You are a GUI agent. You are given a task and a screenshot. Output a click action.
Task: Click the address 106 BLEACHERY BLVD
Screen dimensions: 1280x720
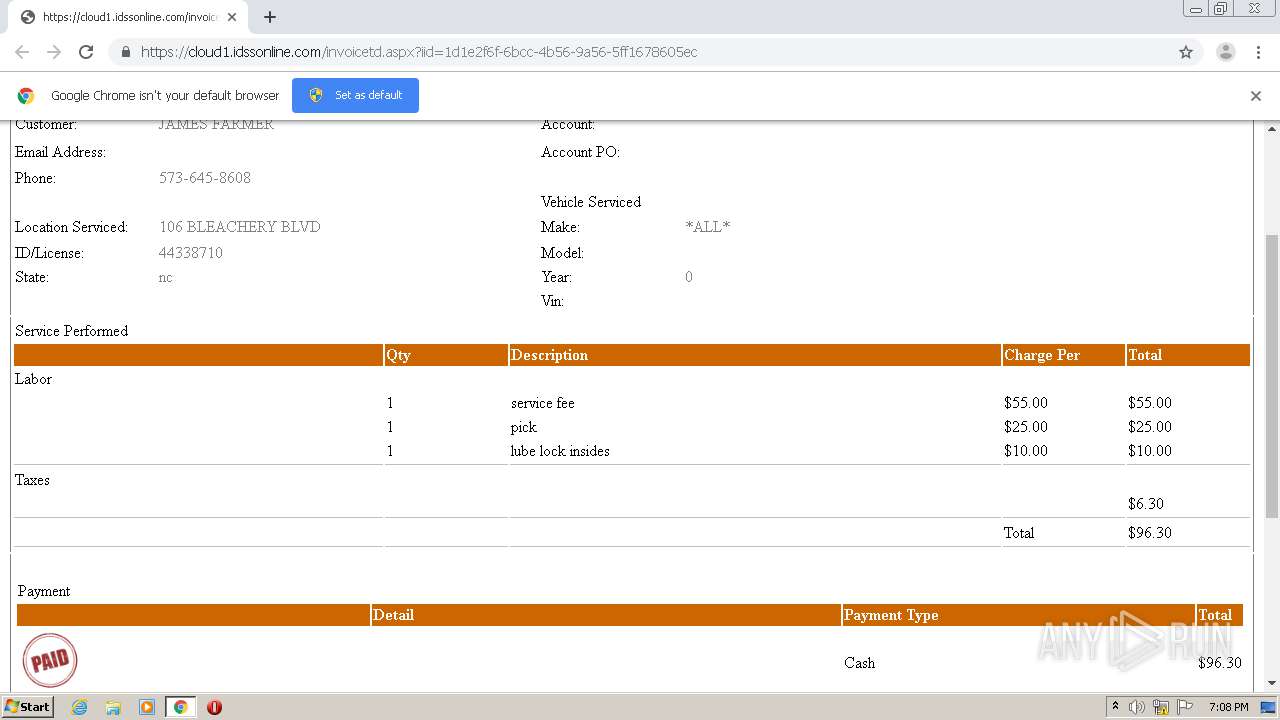240,227
